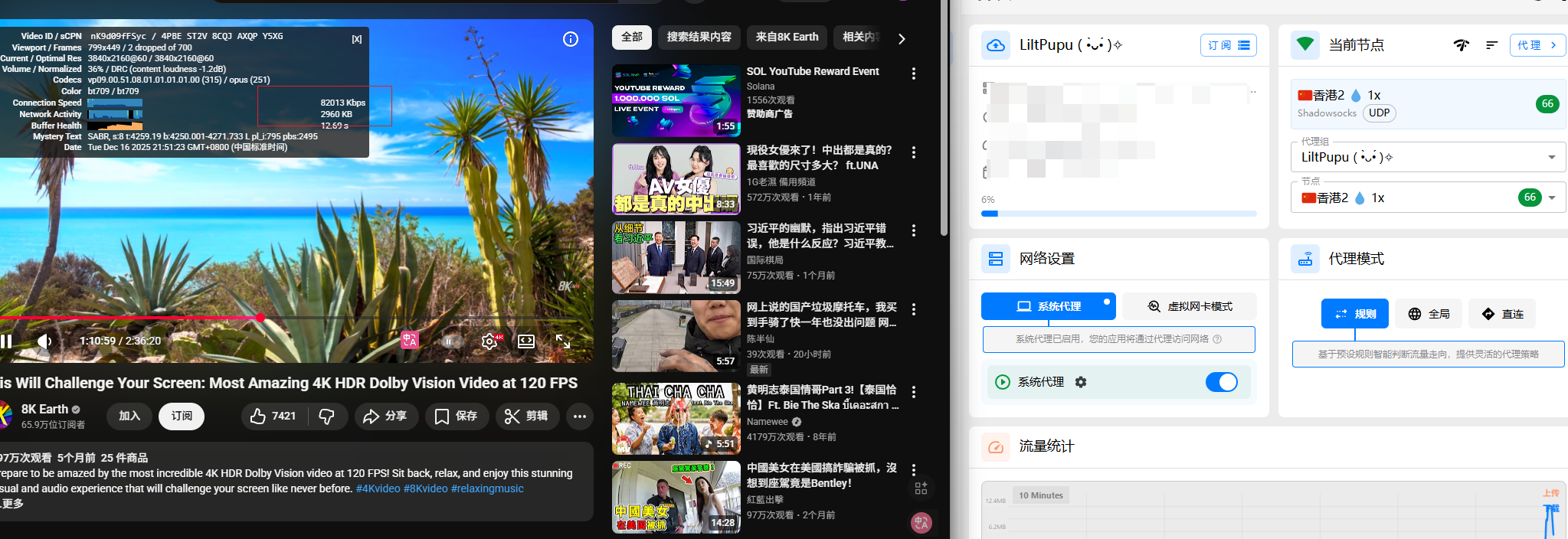Viewport: 1568px width, 539px height.
Task: Enter fullscreen video mode
Action: [563, 341]
